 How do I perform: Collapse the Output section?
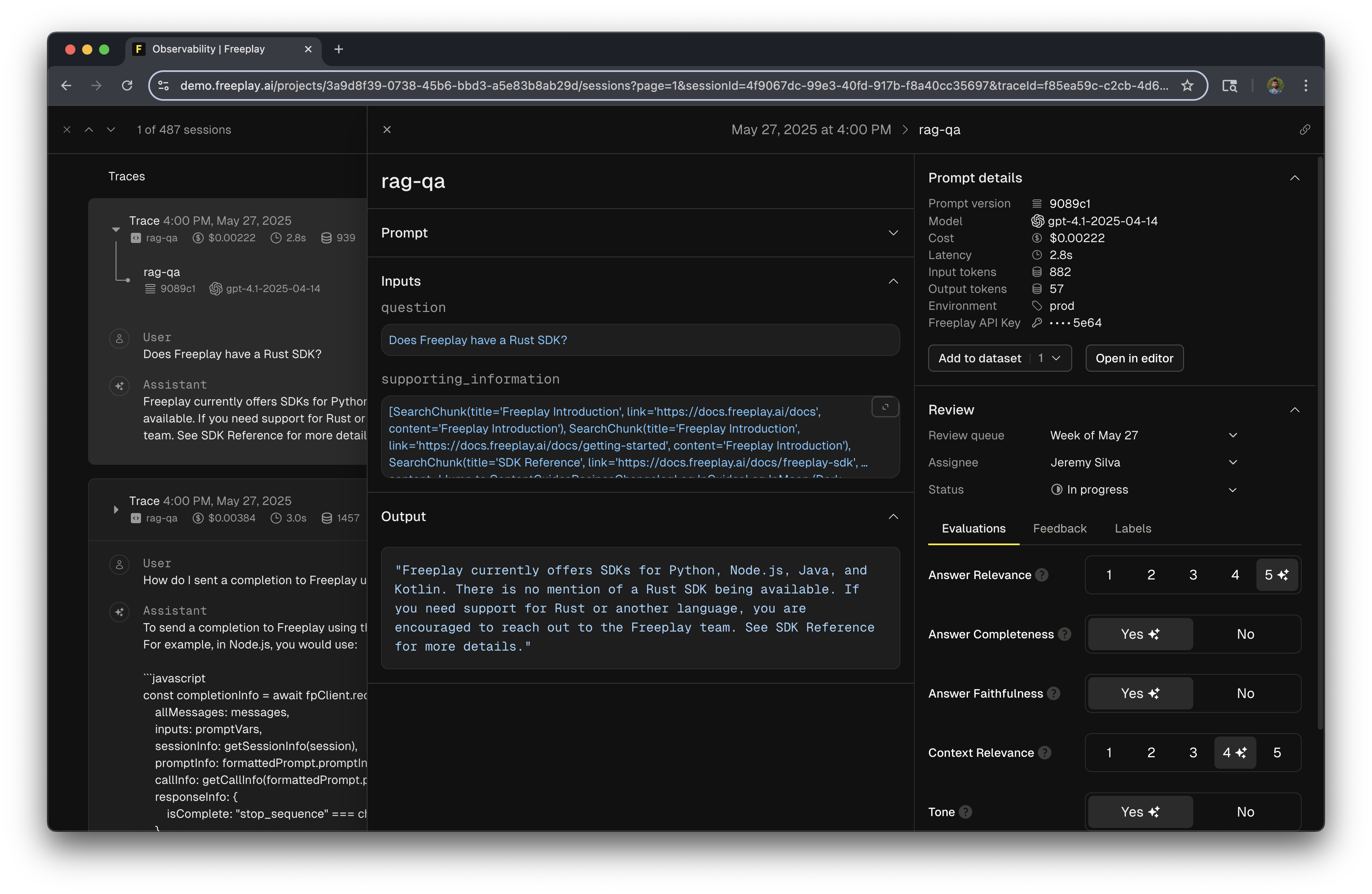pos(893,516)
